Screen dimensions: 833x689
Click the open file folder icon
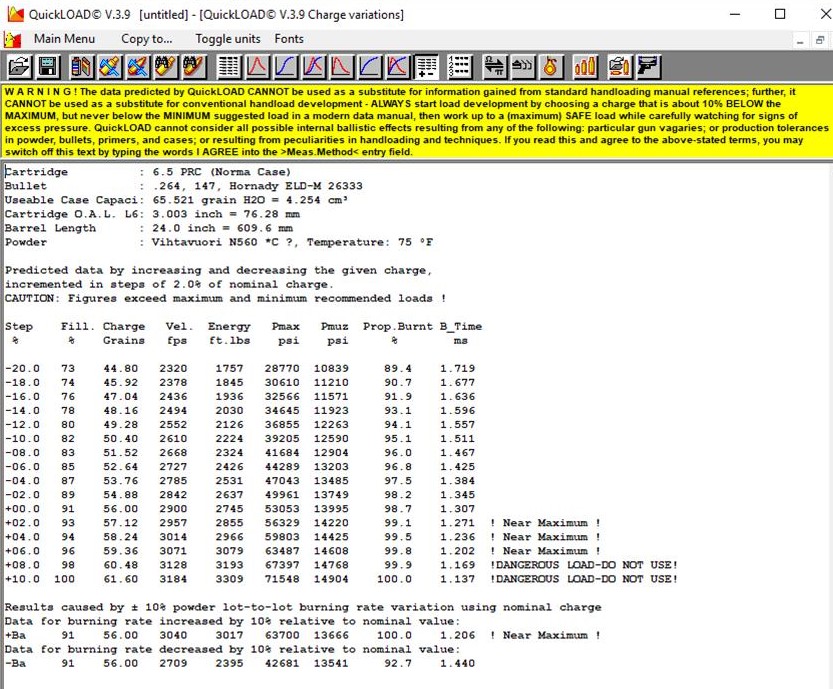[19, 67]
